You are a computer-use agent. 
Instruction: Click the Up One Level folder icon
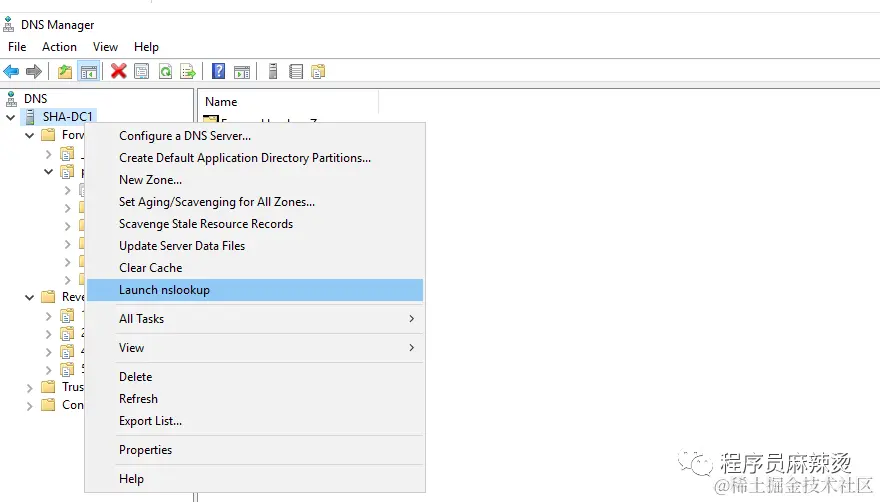[x=65, y=72]
